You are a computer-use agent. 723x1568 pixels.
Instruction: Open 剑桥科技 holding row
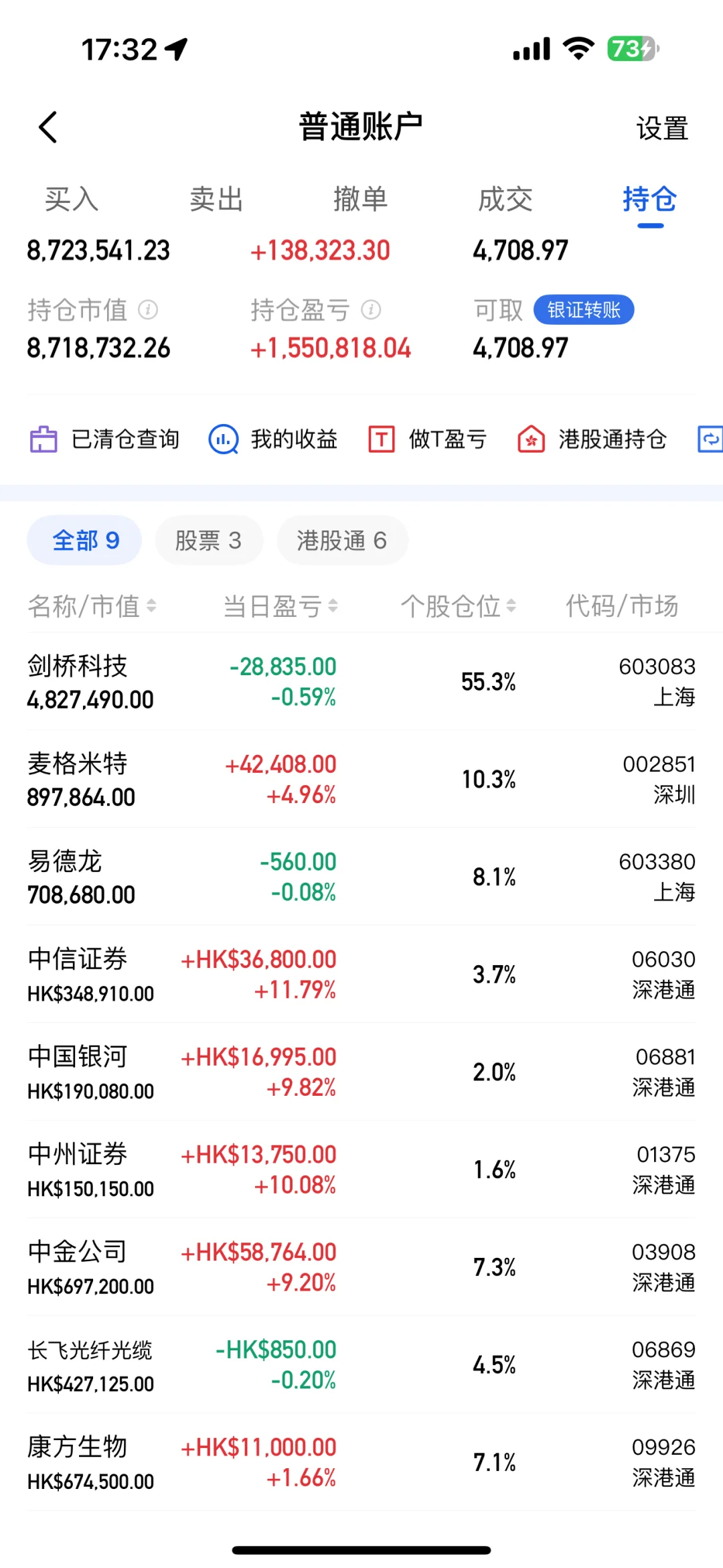tap(361, 682)
